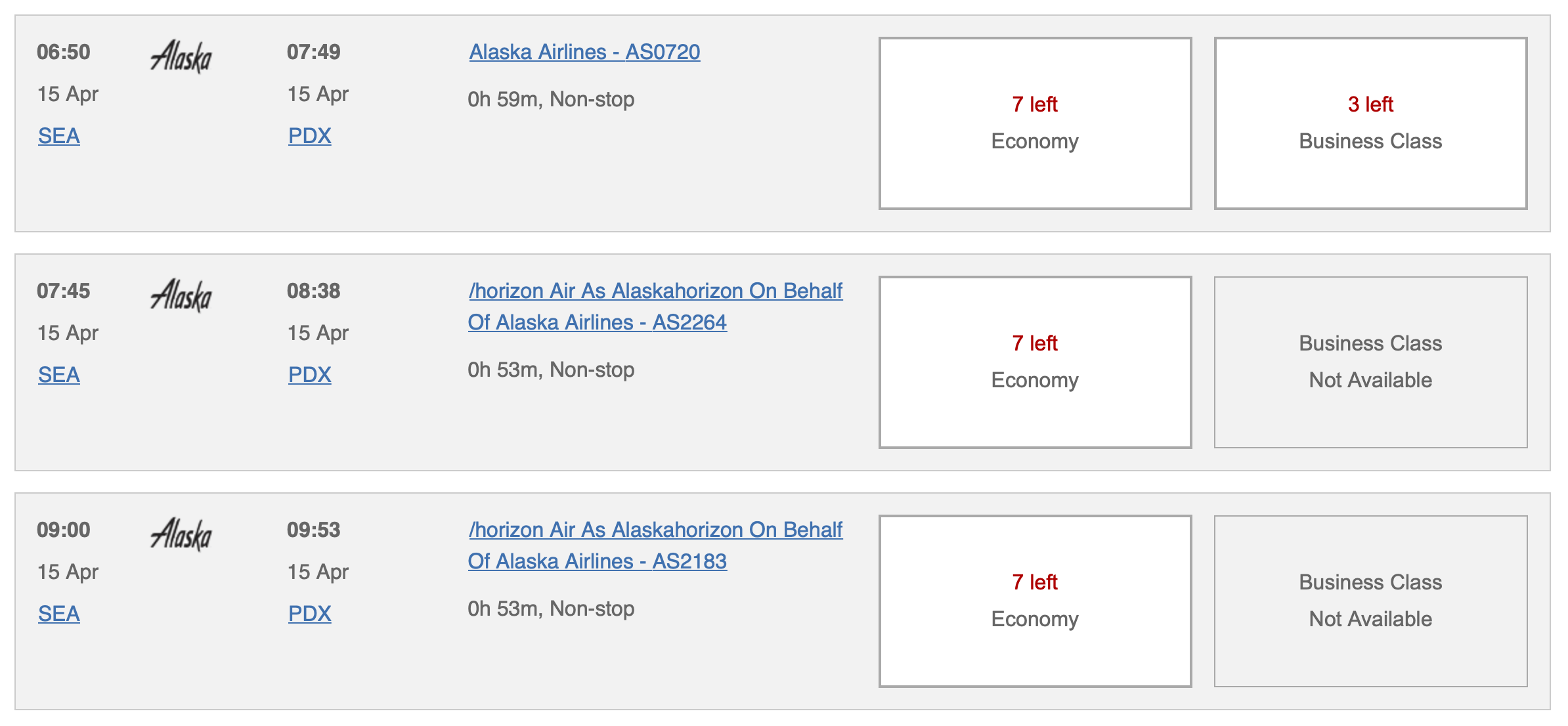Click SEA airport code on the 07:45 flight
This screenshot has height=726, width=1568.
pyautogui.click(x=58, y=375)
